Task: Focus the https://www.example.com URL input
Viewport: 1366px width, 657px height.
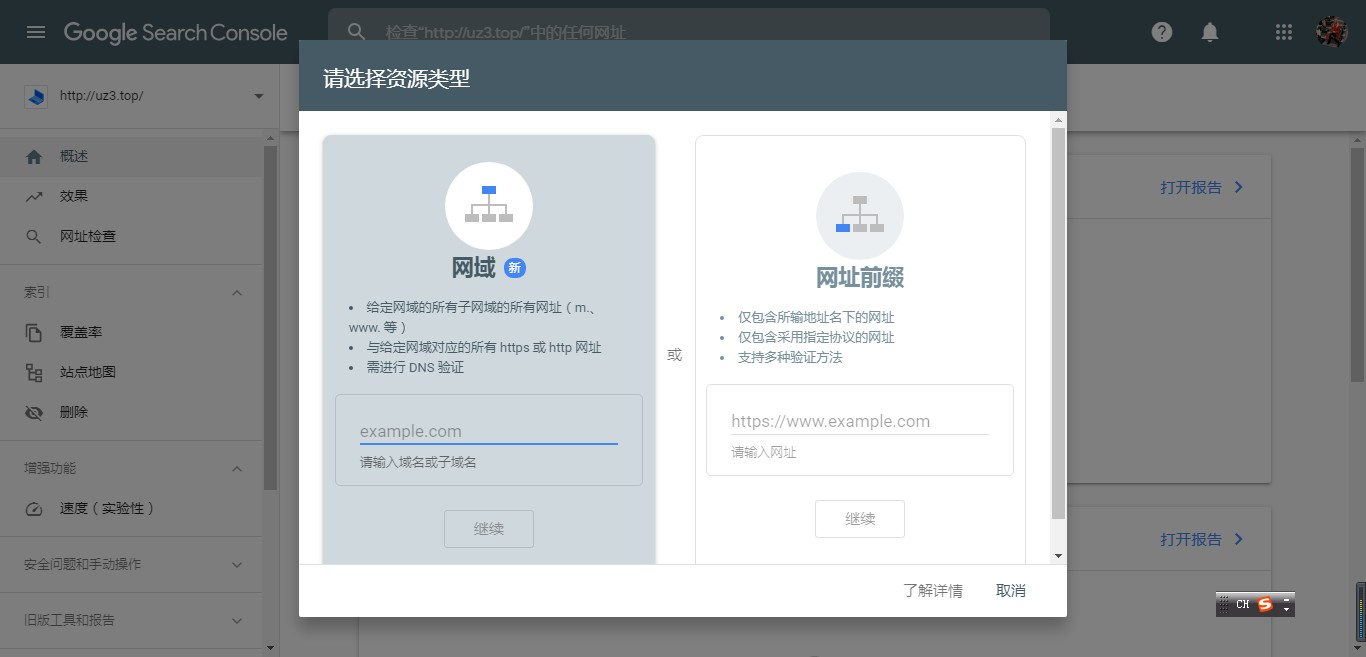Action: (x=860, y=422)
